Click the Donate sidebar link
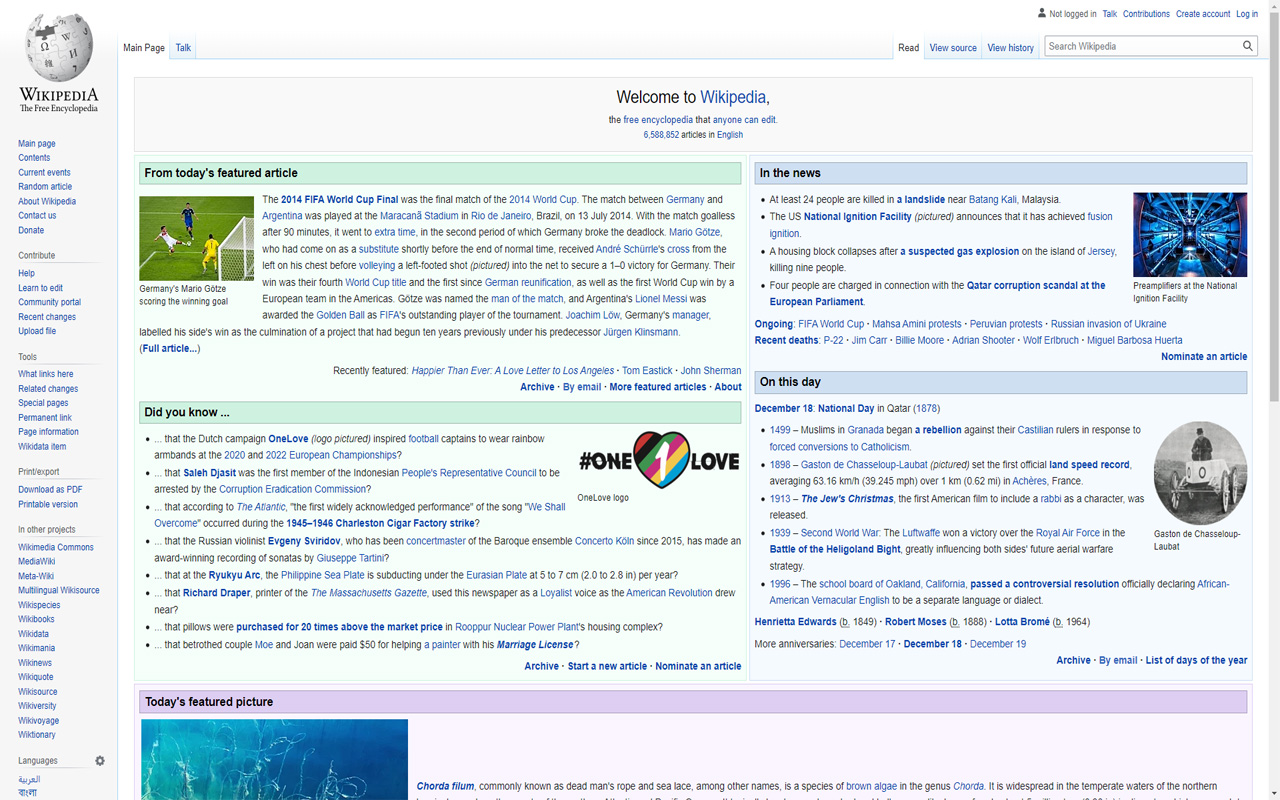The height and width of the screenshot is (800, 1280). coord(30,230)
